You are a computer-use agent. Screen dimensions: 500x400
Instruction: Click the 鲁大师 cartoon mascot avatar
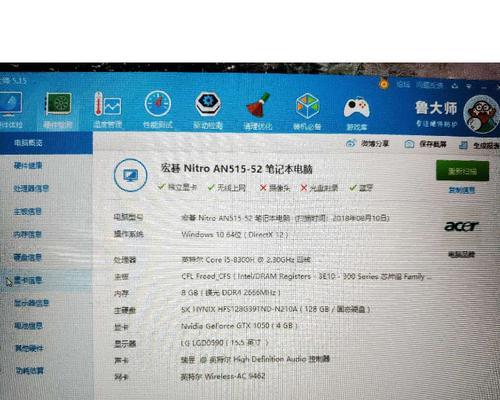482,114
